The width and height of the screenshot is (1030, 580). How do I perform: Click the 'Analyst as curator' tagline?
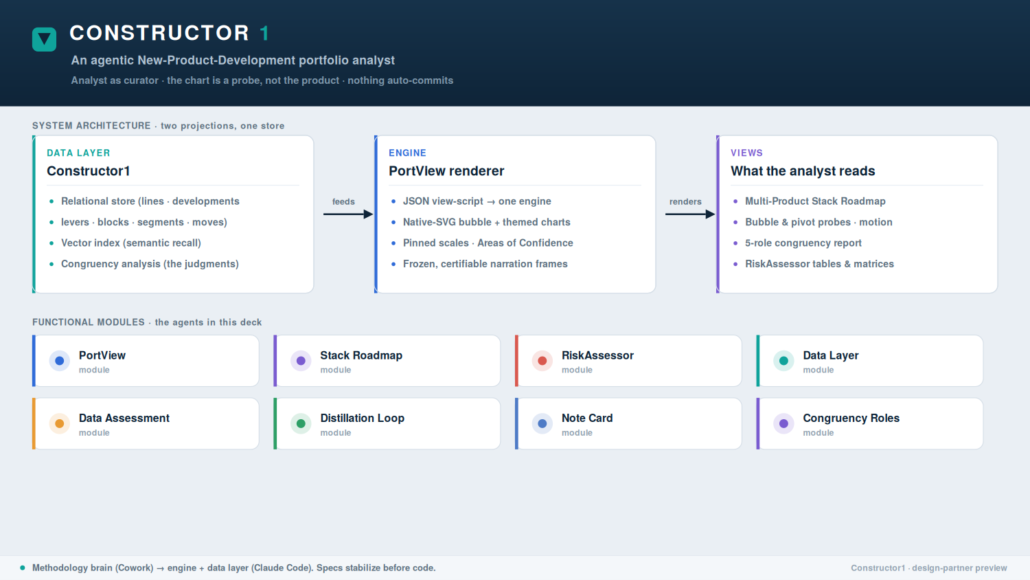click(x=262, y=80)
